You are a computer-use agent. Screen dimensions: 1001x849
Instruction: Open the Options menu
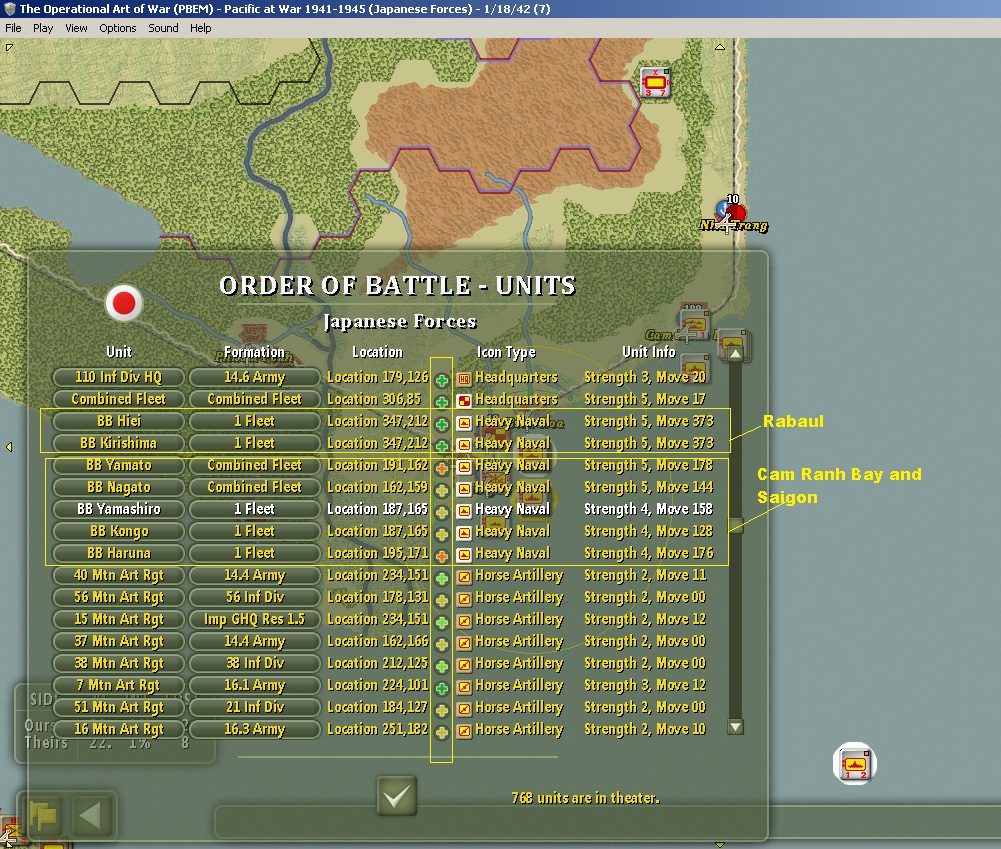point(117,28)
